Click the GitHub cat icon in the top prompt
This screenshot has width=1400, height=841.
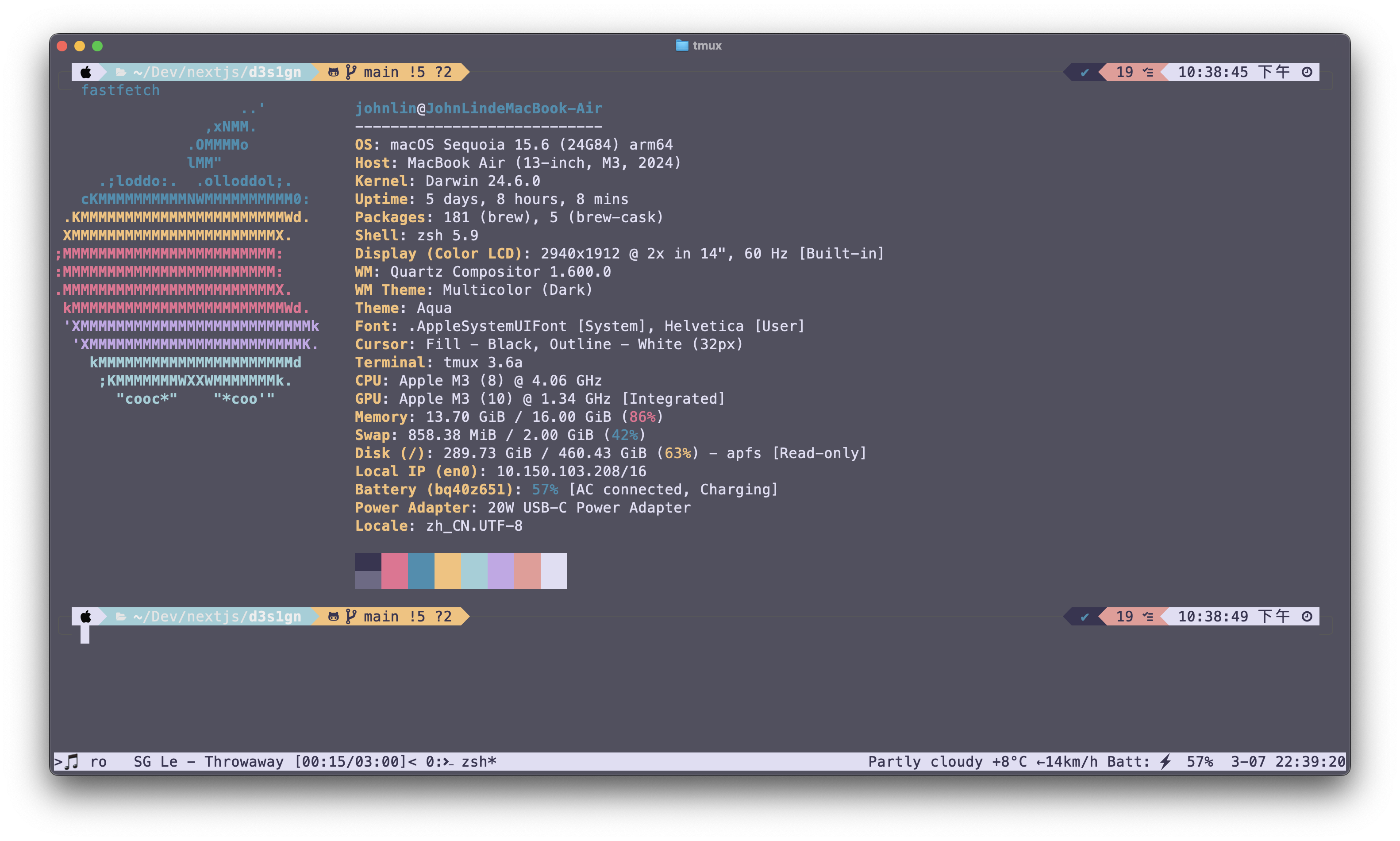coord(334,72)
